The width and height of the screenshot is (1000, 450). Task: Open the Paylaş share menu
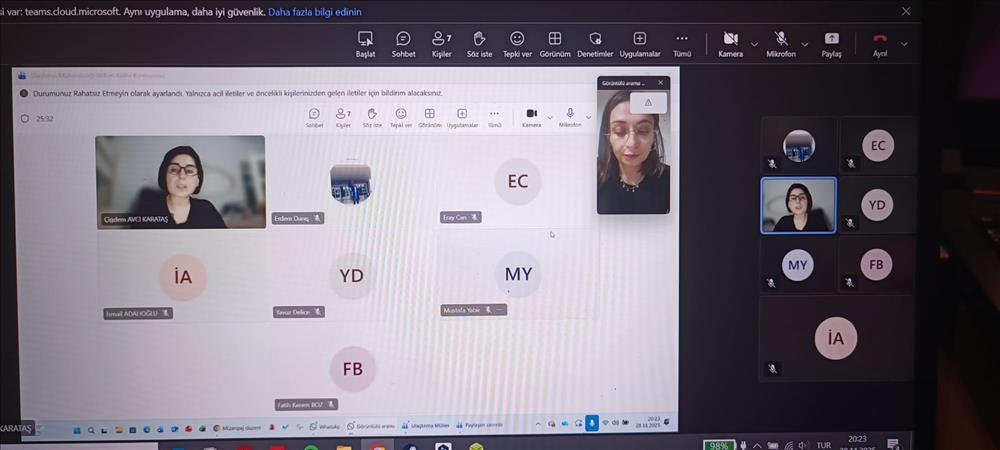point(831,43)
